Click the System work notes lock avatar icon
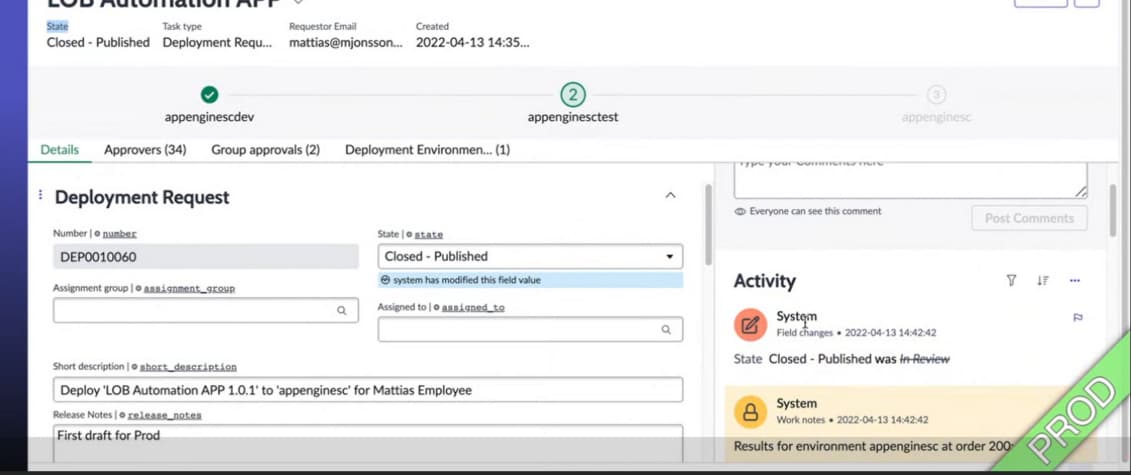Viewport: 1131px width, 475px height. point(750,412)
